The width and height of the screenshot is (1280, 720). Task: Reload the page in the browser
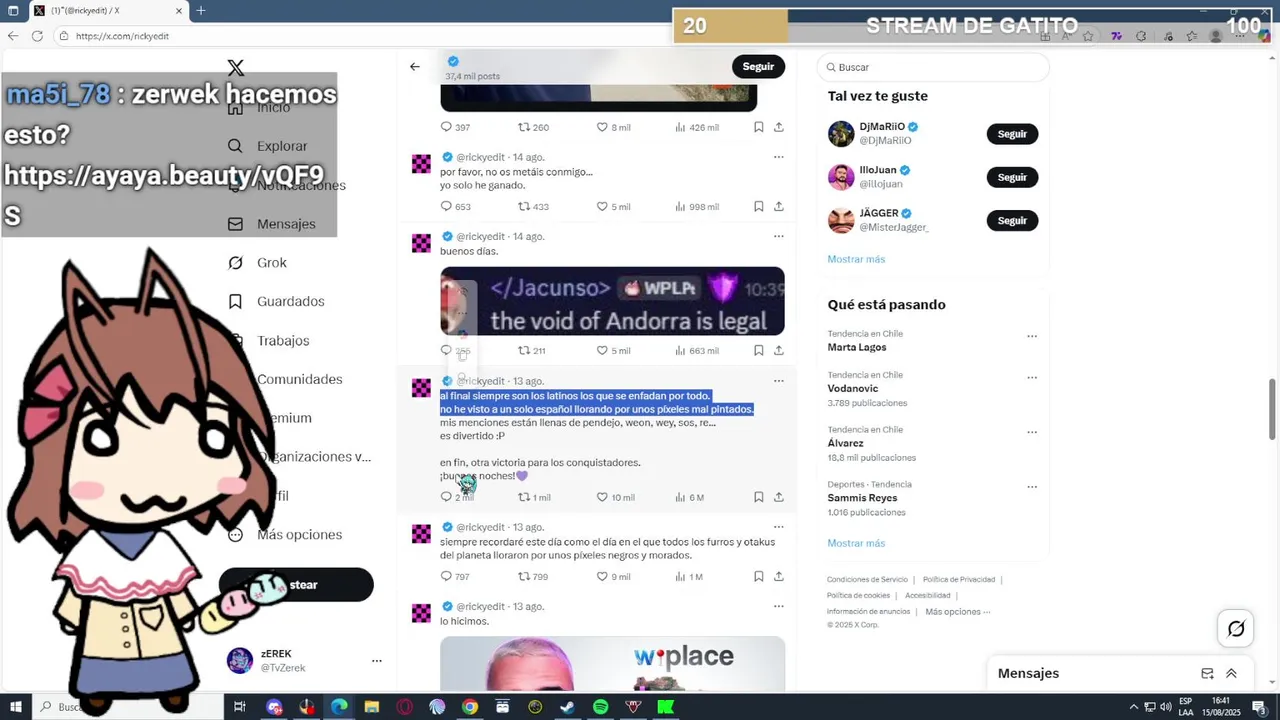[37, 36]
